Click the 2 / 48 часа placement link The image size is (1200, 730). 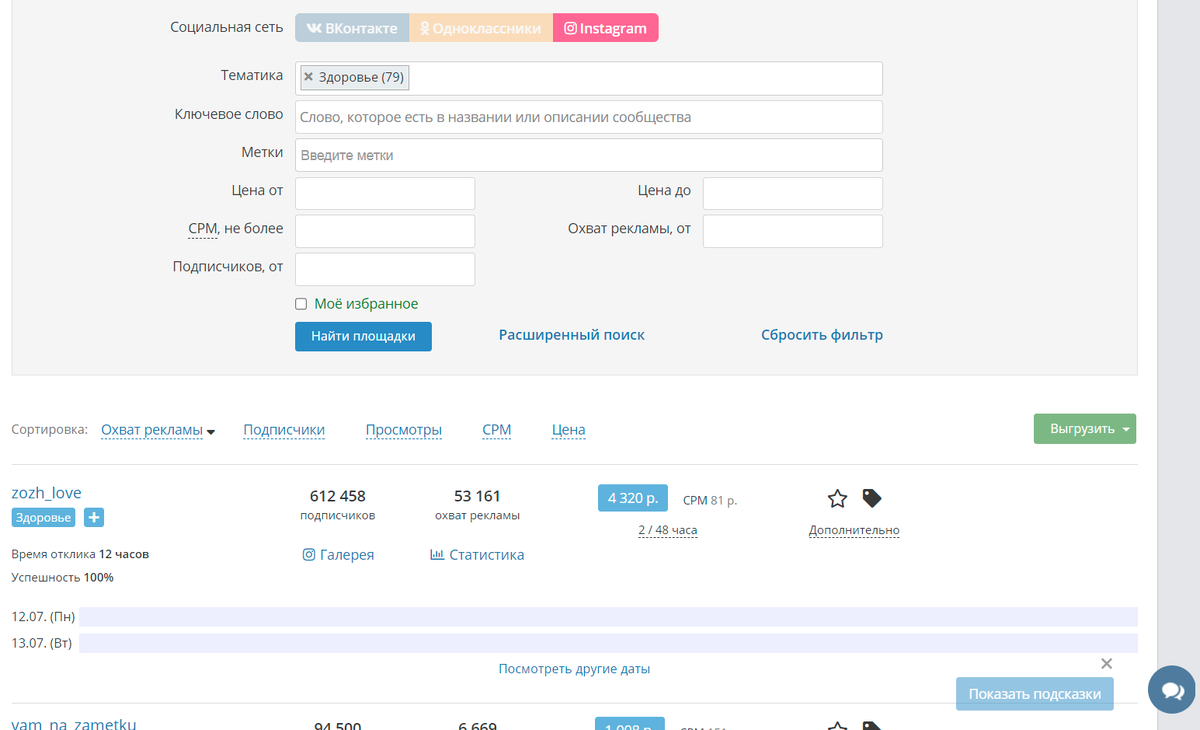click(667, 530)
